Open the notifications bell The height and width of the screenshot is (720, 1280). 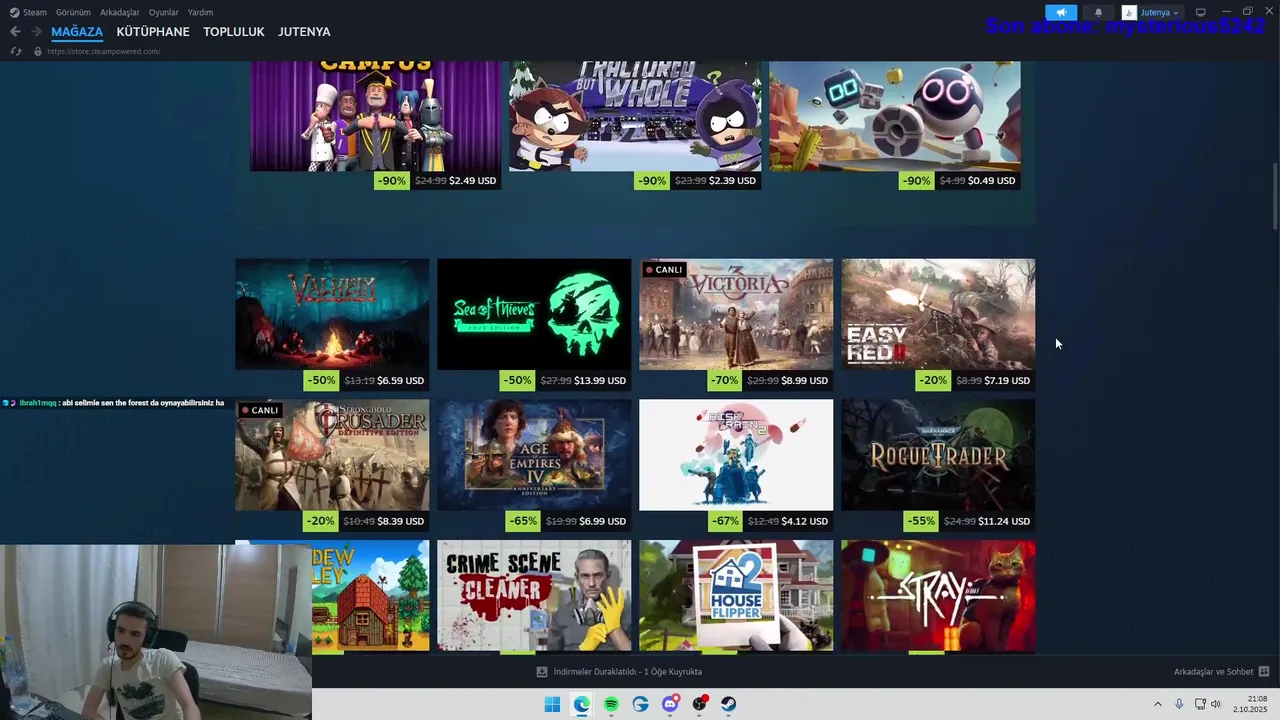coord(1098,13)
